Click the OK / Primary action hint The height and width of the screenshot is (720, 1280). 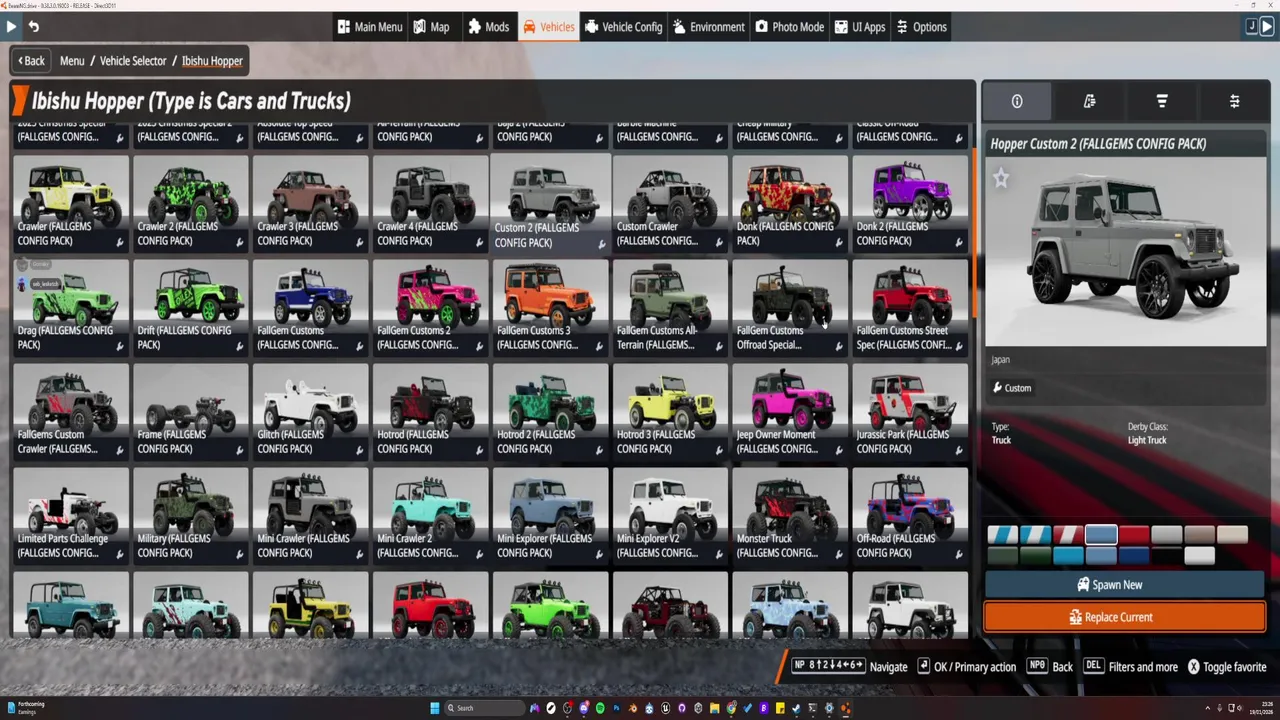point(966,667)
